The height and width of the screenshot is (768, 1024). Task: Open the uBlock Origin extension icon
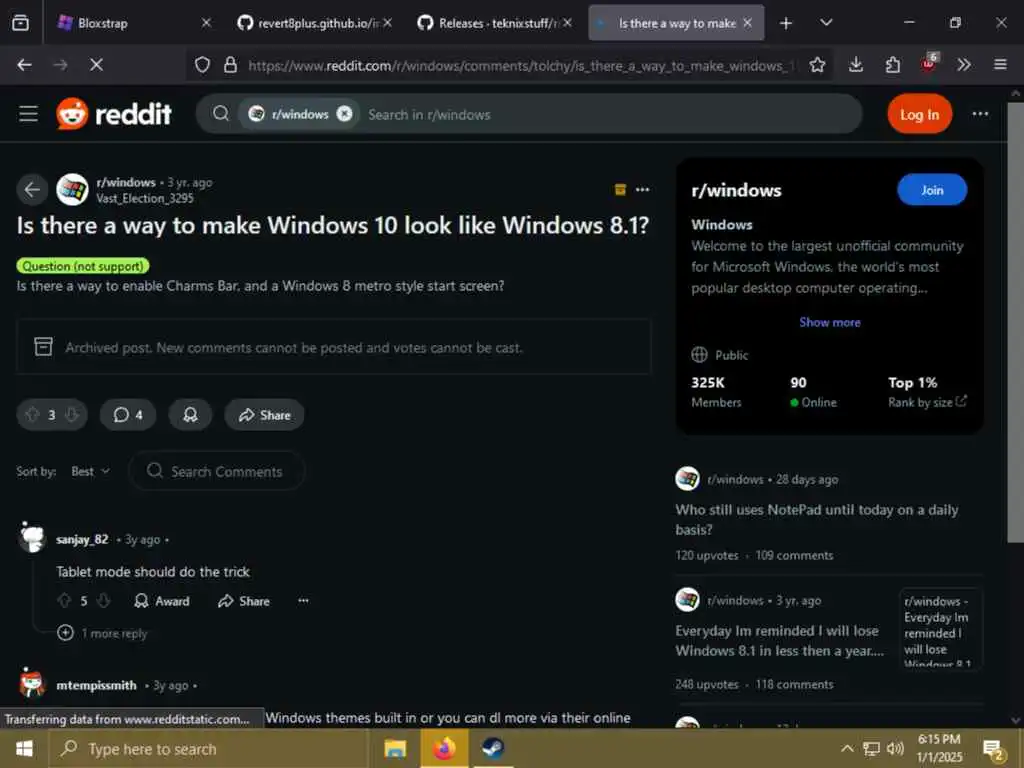click(929, 63)
